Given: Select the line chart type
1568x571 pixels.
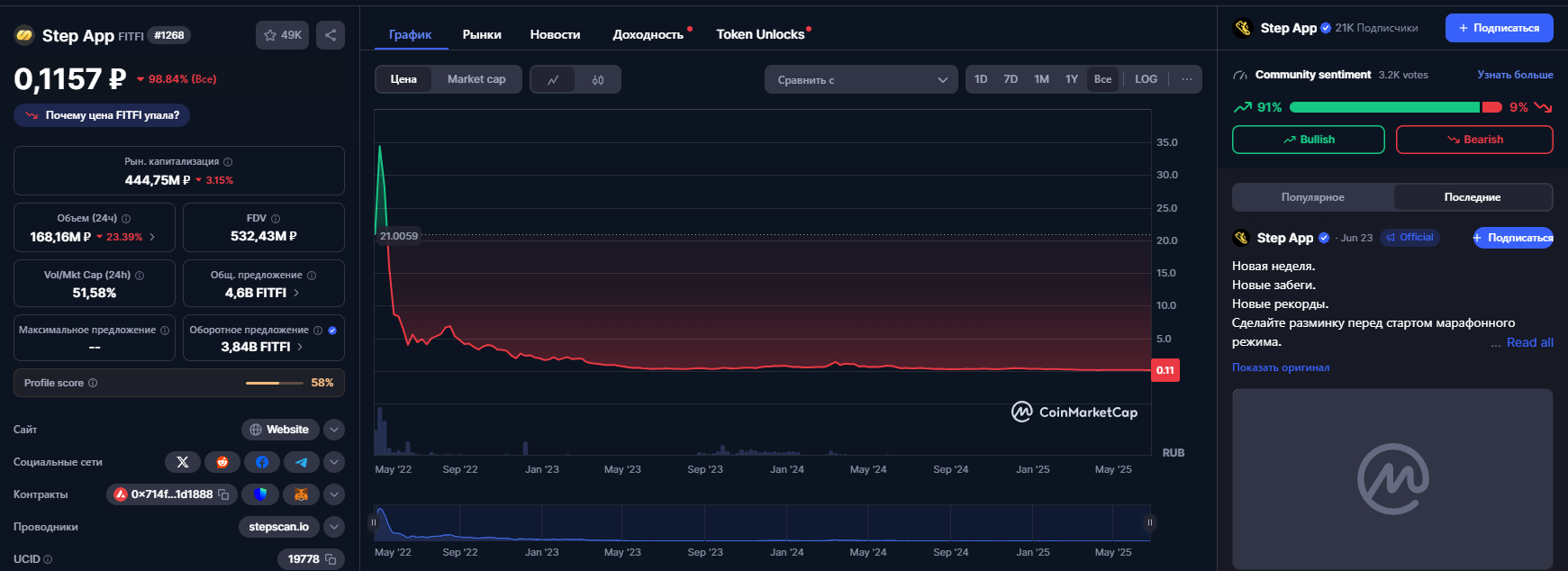Looking at the screenshot, I should tap(553, 80).
